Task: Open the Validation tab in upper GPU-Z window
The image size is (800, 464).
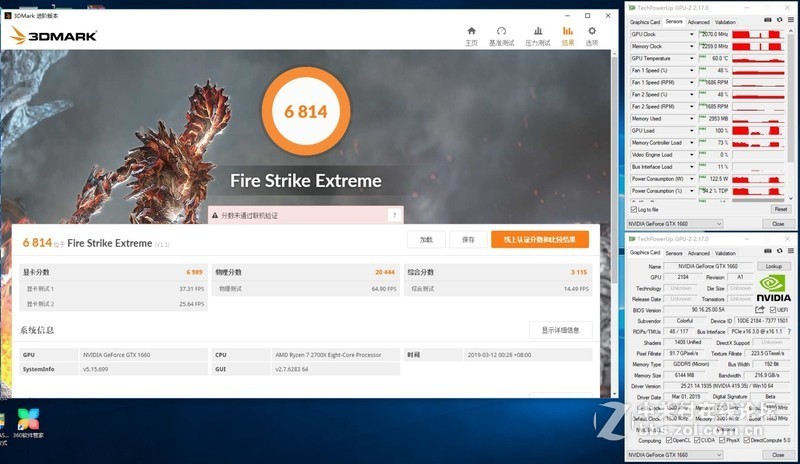Action: pyautogui.click(x=725, y=22)
